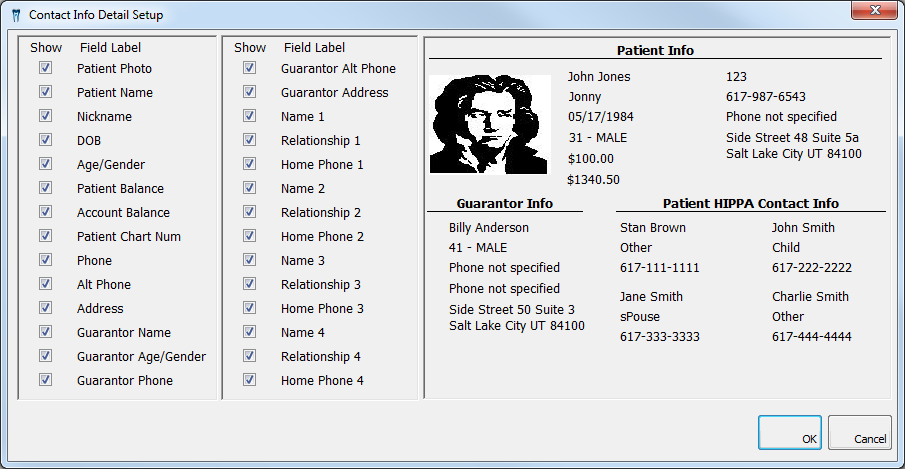Screen dimensions: 905x469
Task: Click the 'Stan Brown' contact name
Action: [653, 228]
